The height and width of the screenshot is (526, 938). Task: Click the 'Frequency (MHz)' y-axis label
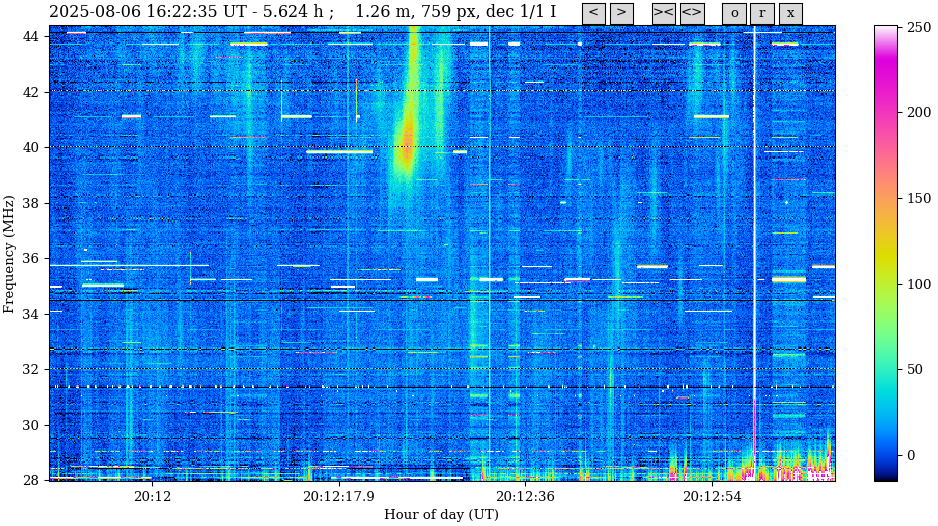click(9, 255)
